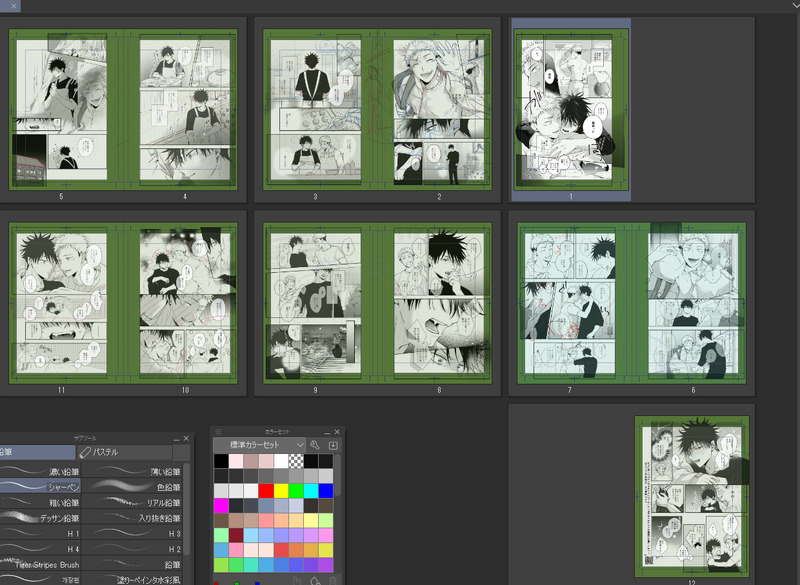Switch to the パステル sub tool tab
The image size is (800, 585).
coord(125,452)
